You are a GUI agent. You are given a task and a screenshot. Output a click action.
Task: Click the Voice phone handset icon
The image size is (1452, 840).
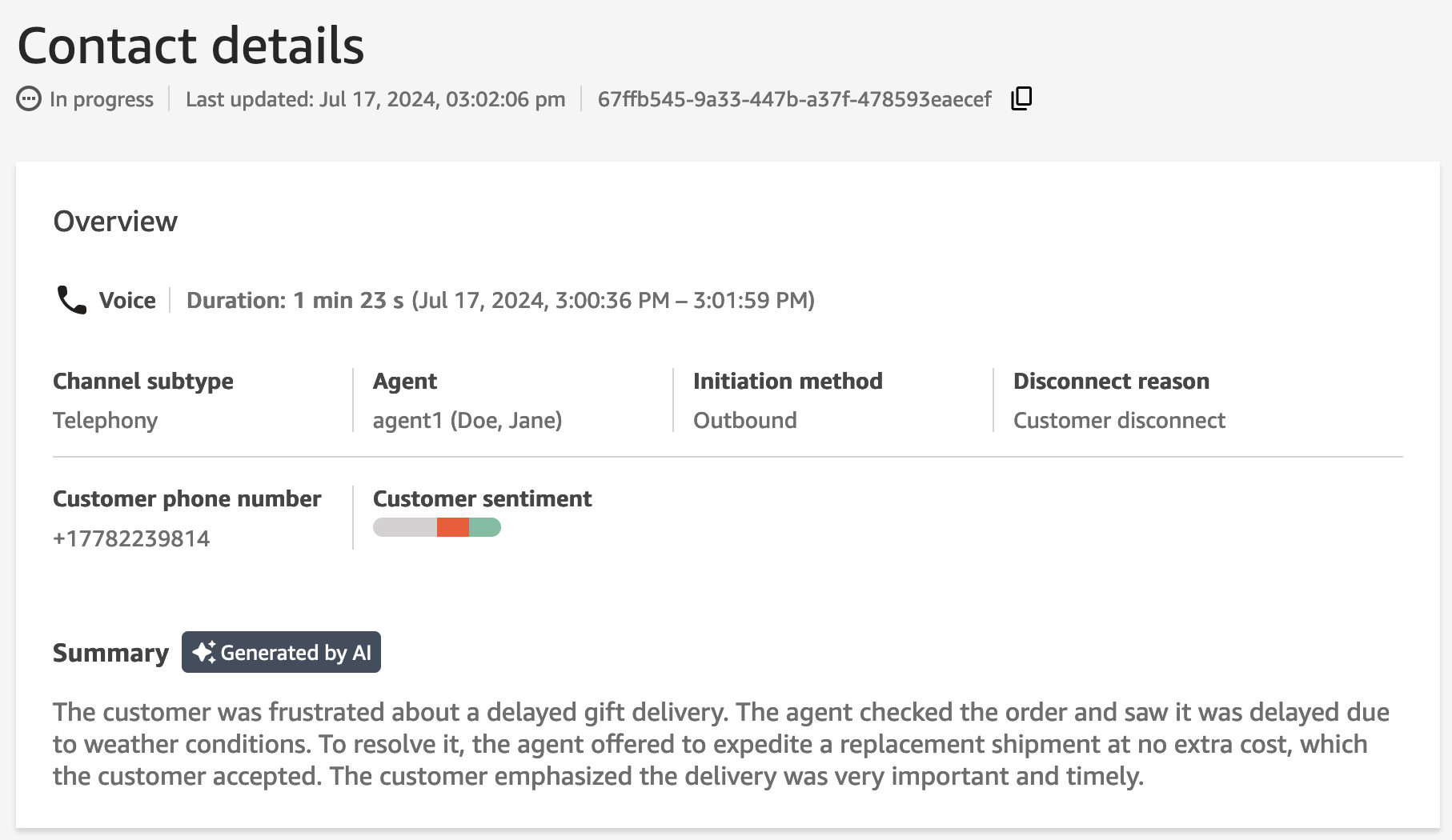click(71, 300)
